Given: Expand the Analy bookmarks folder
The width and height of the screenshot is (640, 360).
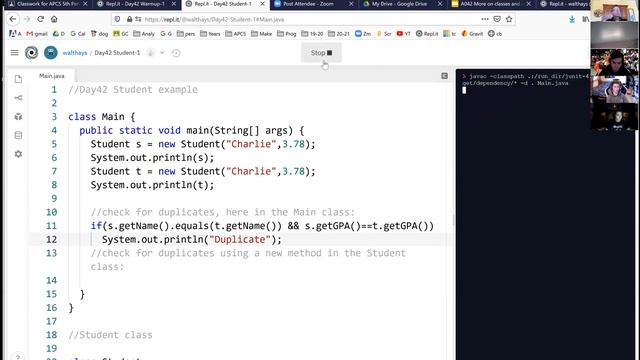Looking at the screenshot, I should 144,34.
